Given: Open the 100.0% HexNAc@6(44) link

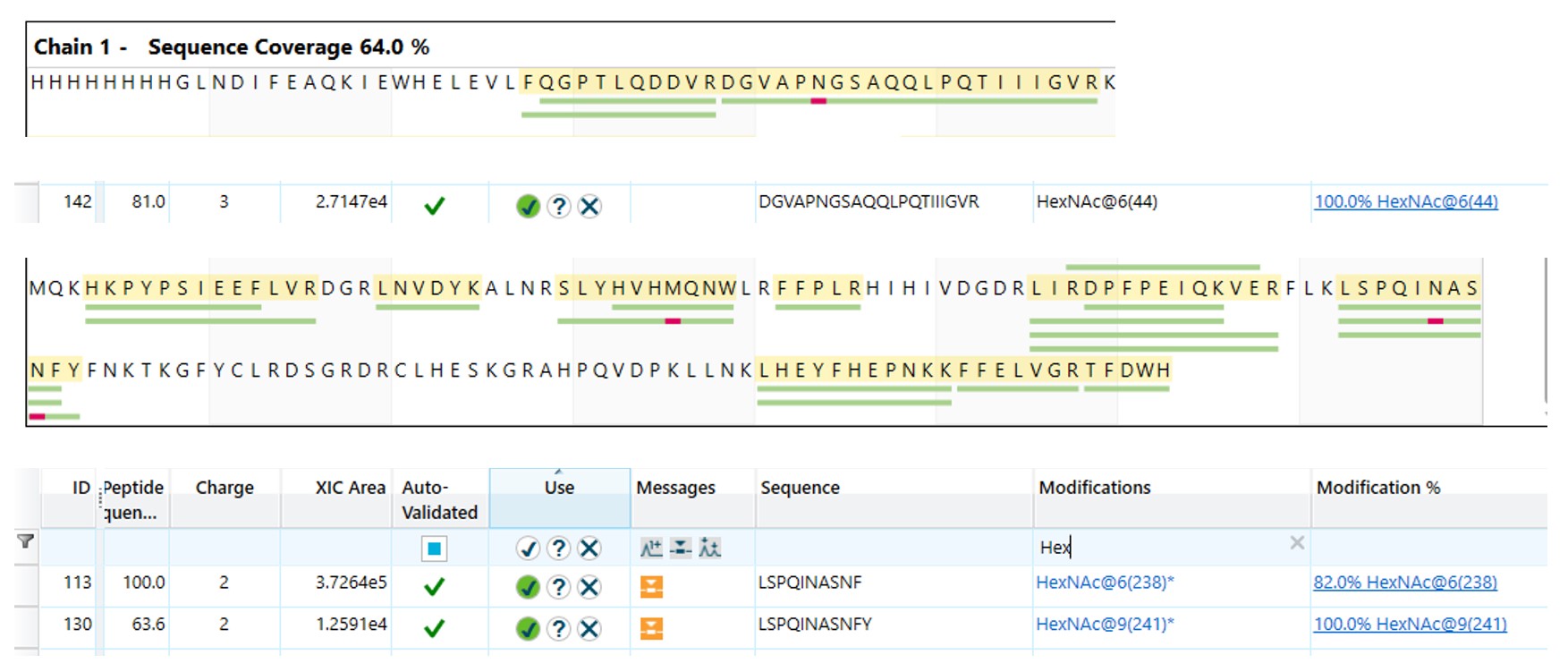Looking at the screenshot, I should coord(1406,201).
